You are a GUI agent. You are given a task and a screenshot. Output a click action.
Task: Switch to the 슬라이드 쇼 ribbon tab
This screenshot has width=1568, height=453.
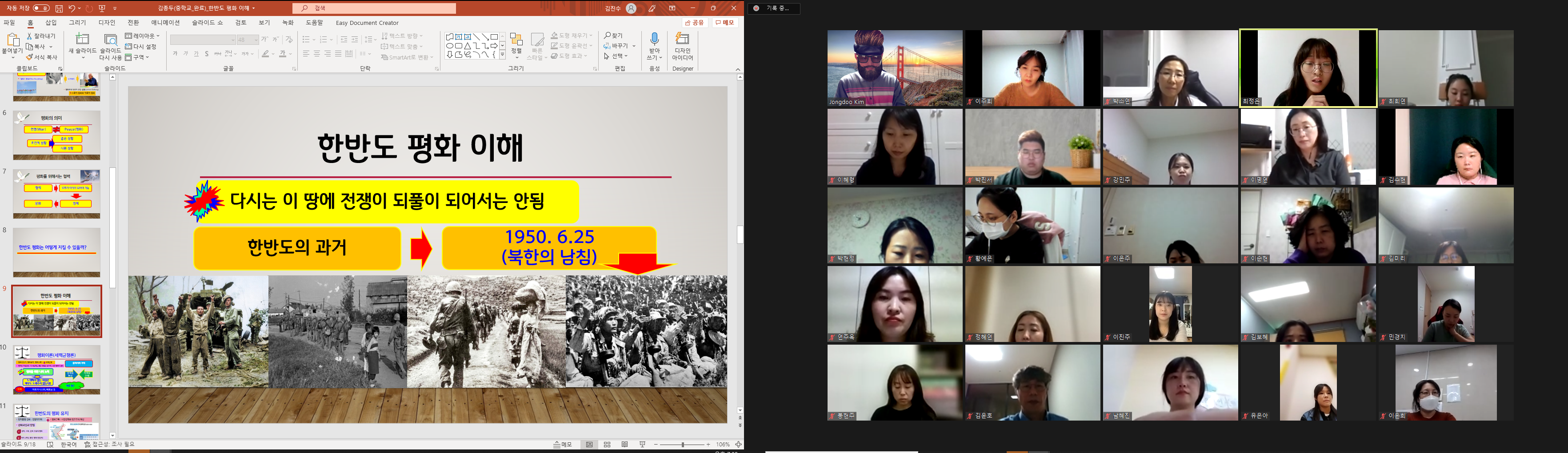tap(208, 23)
